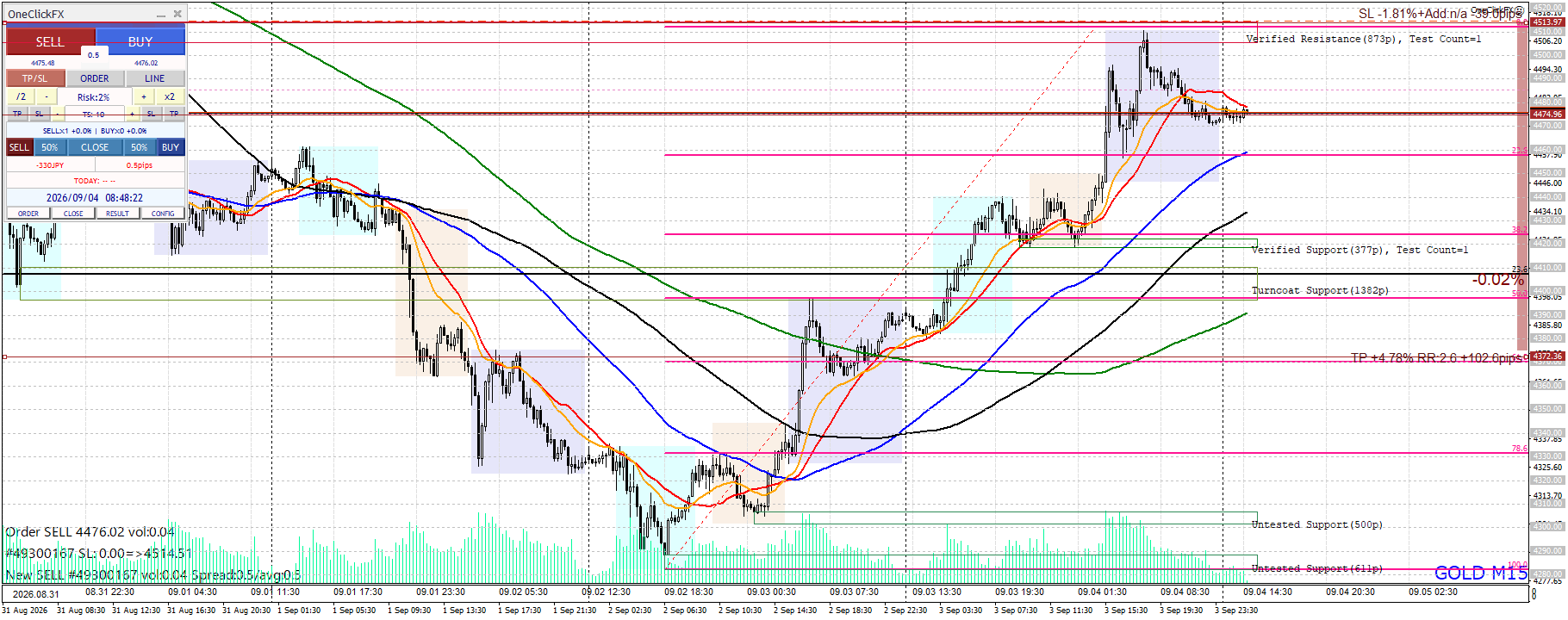Click the Untested Support(611p) label
Screen dimensions: 1568x620
pyautogui.click(x=1316, y=568)
